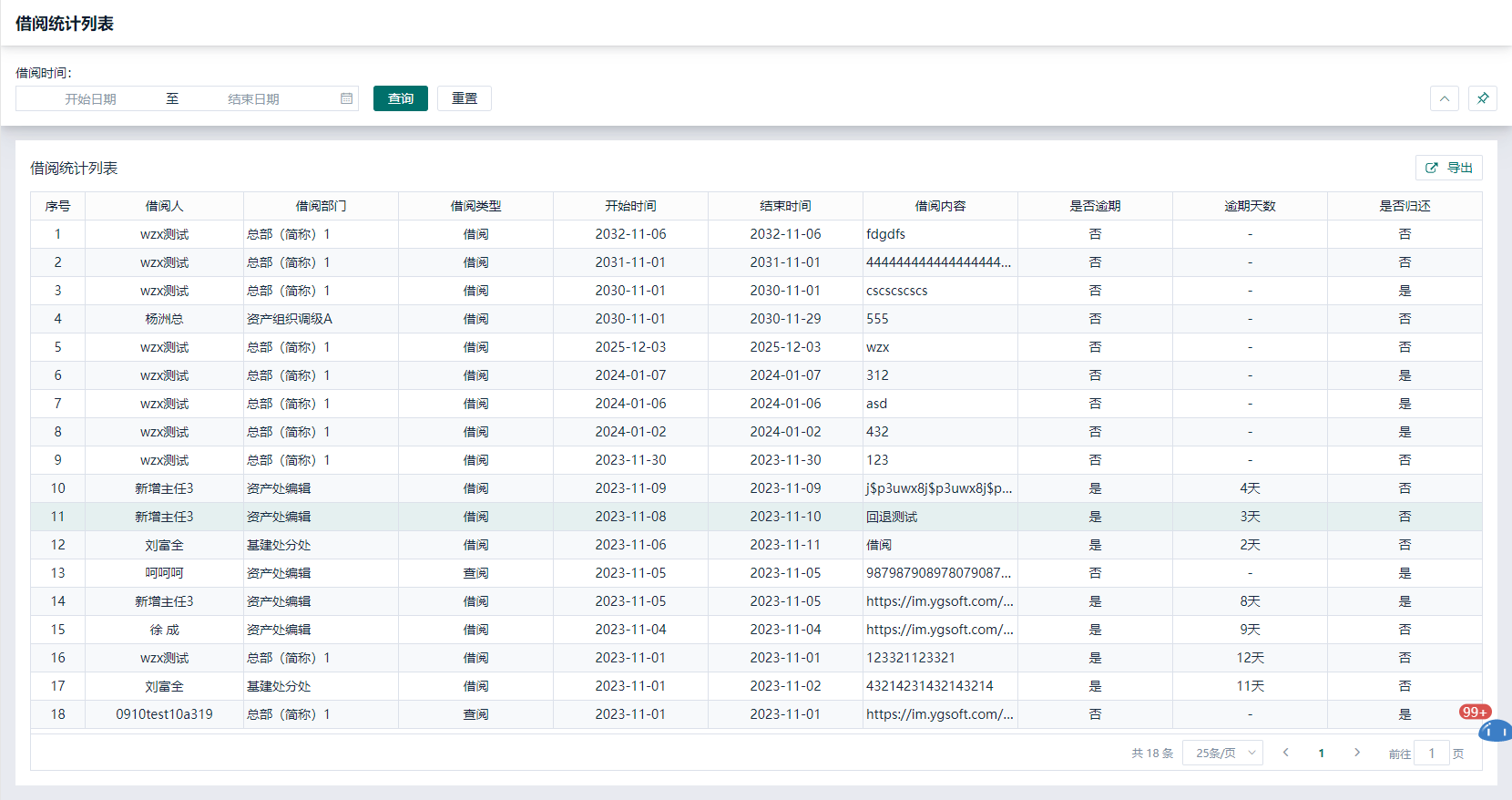1512x800 pixels.
Task: Go to next page arrow
Action: pos(1357,753)
